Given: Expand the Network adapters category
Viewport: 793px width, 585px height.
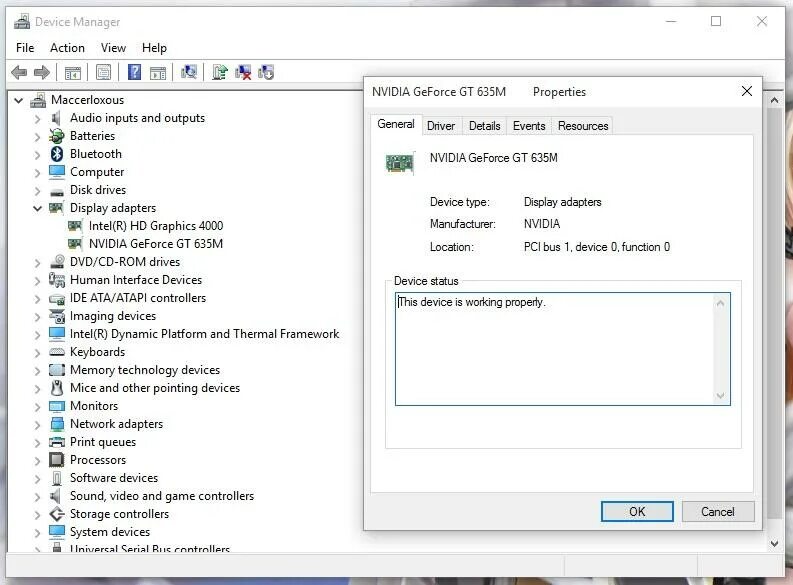Looking at the screenshot, I should tap(37, 424).
